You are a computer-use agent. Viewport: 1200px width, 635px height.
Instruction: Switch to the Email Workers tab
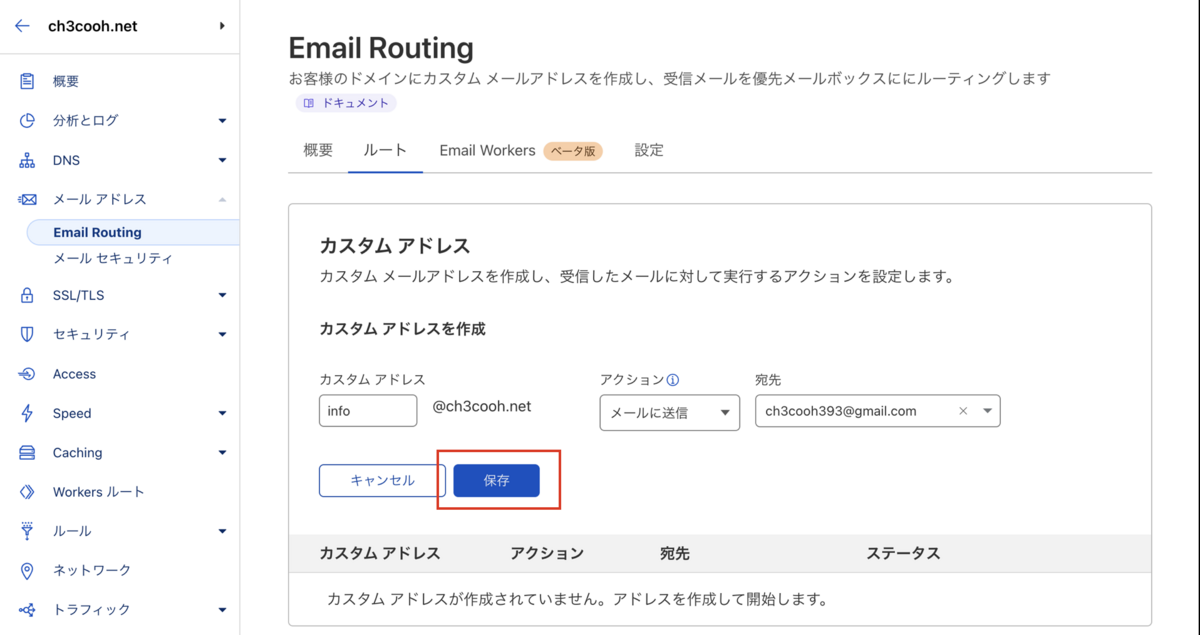pos(487,150)
